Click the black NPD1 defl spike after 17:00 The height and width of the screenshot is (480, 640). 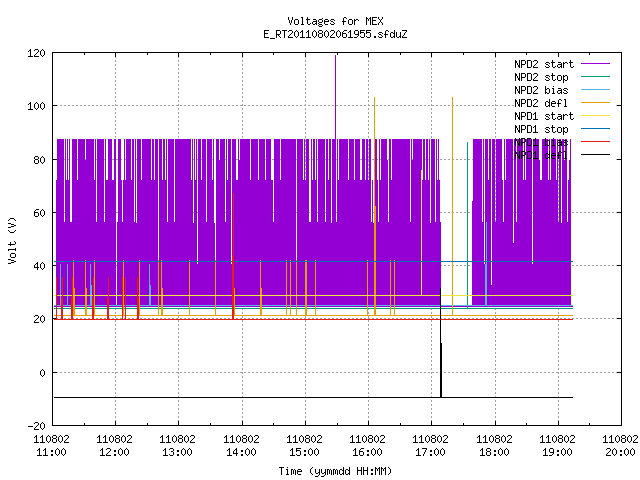(441, 342)
